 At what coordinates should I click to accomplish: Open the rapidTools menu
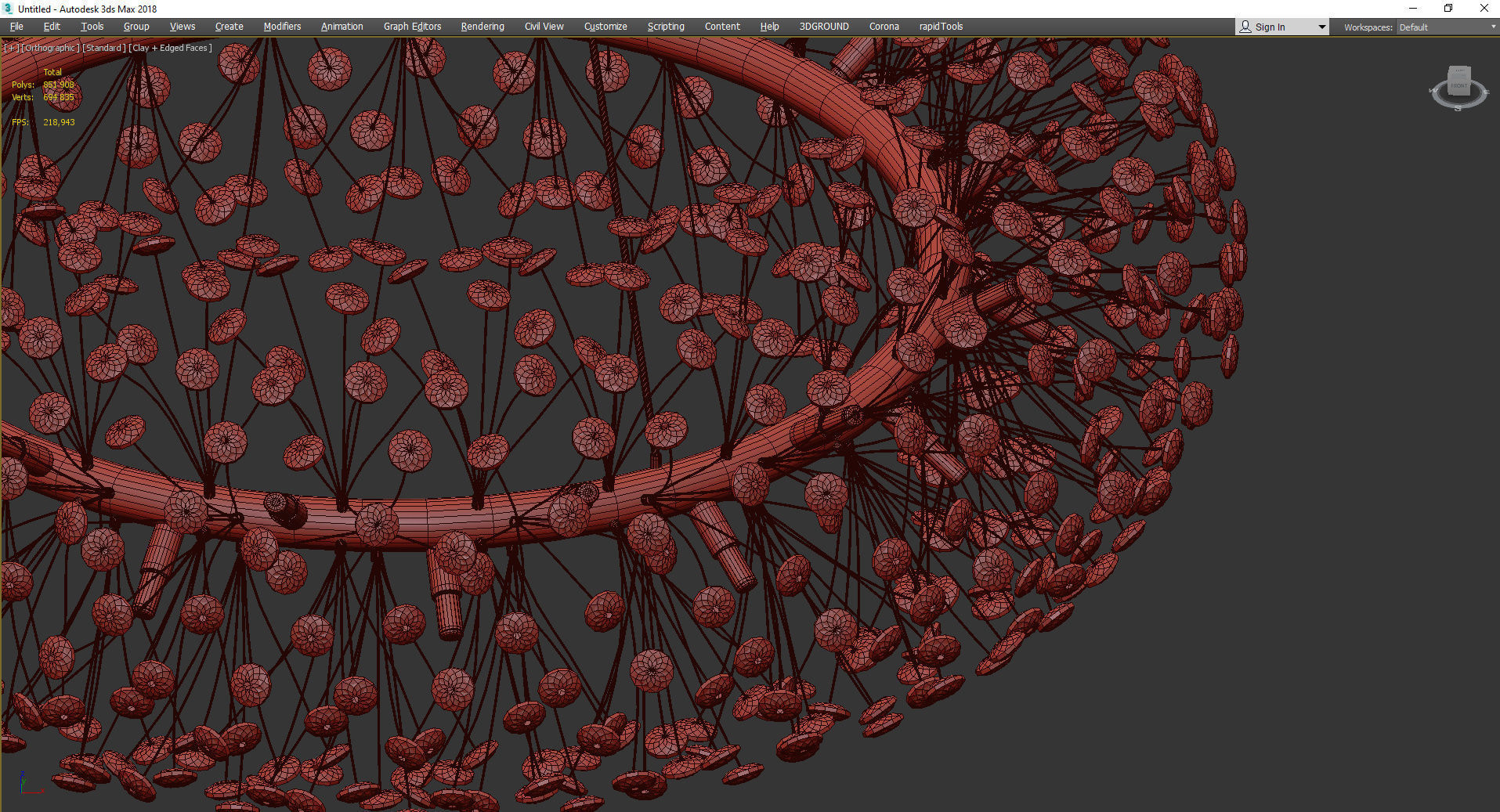click(x=941, y=27)
